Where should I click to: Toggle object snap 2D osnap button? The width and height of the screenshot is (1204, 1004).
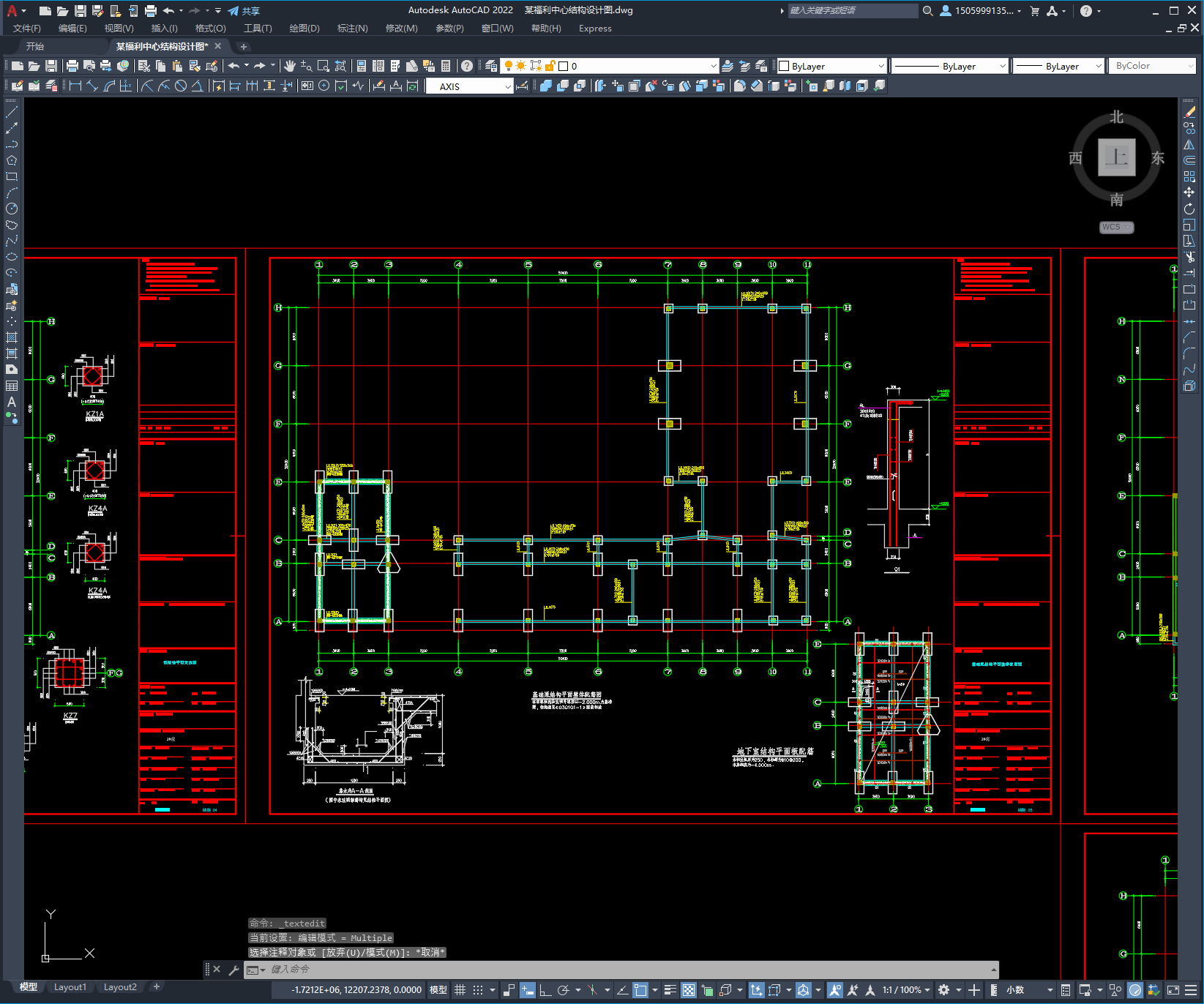tap(640, 989)
